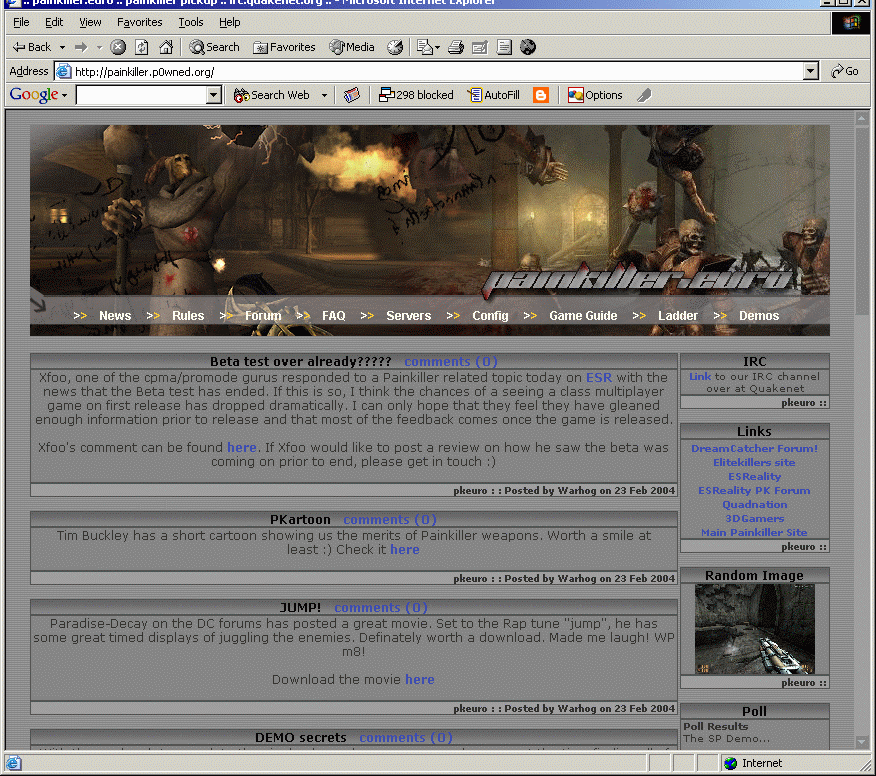Open the Mail button dropdown arrow

tap(437, 47)
